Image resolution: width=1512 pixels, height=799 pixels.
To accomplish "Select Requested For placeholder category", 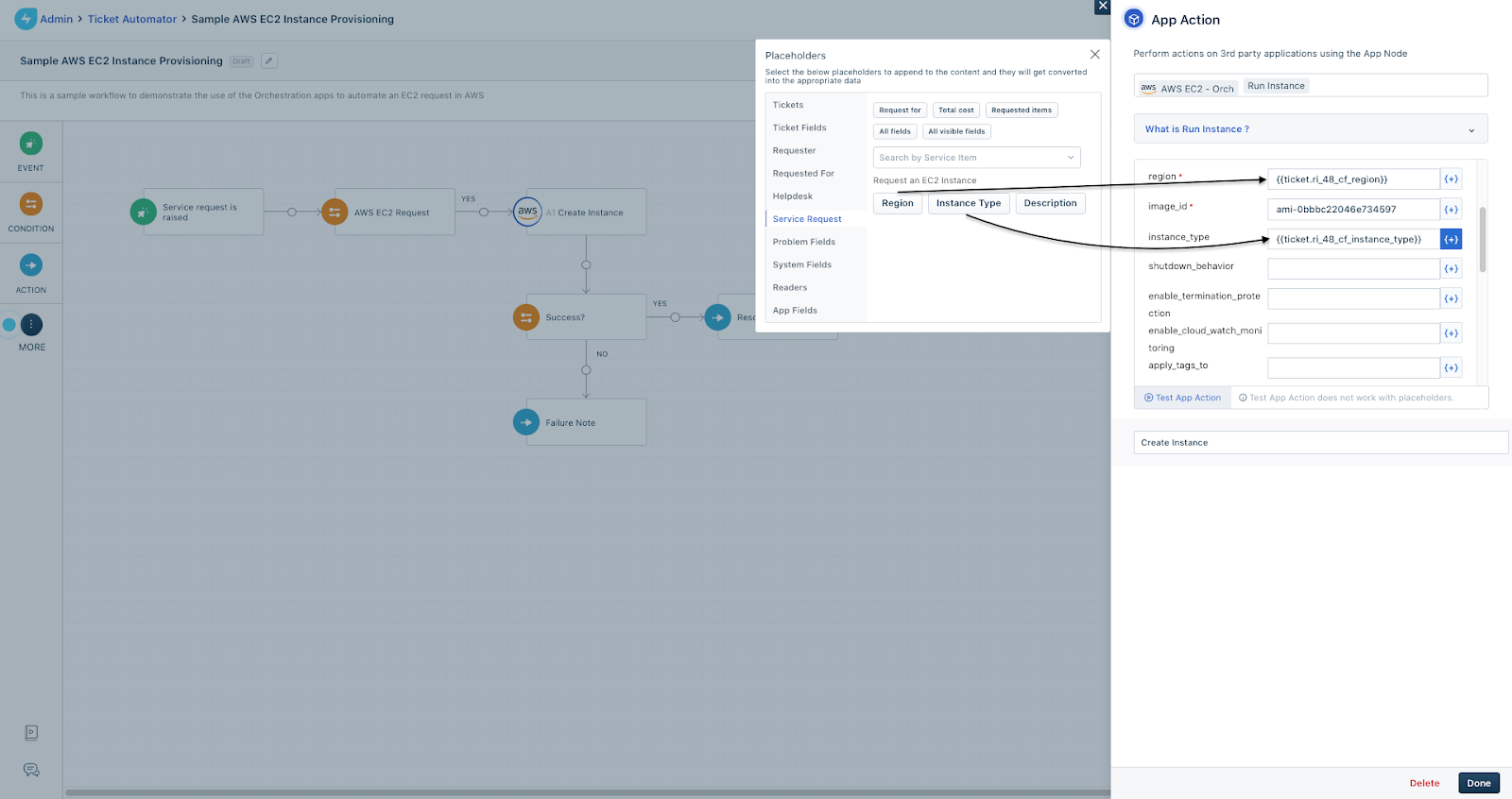I will click(x=803, y=174).
